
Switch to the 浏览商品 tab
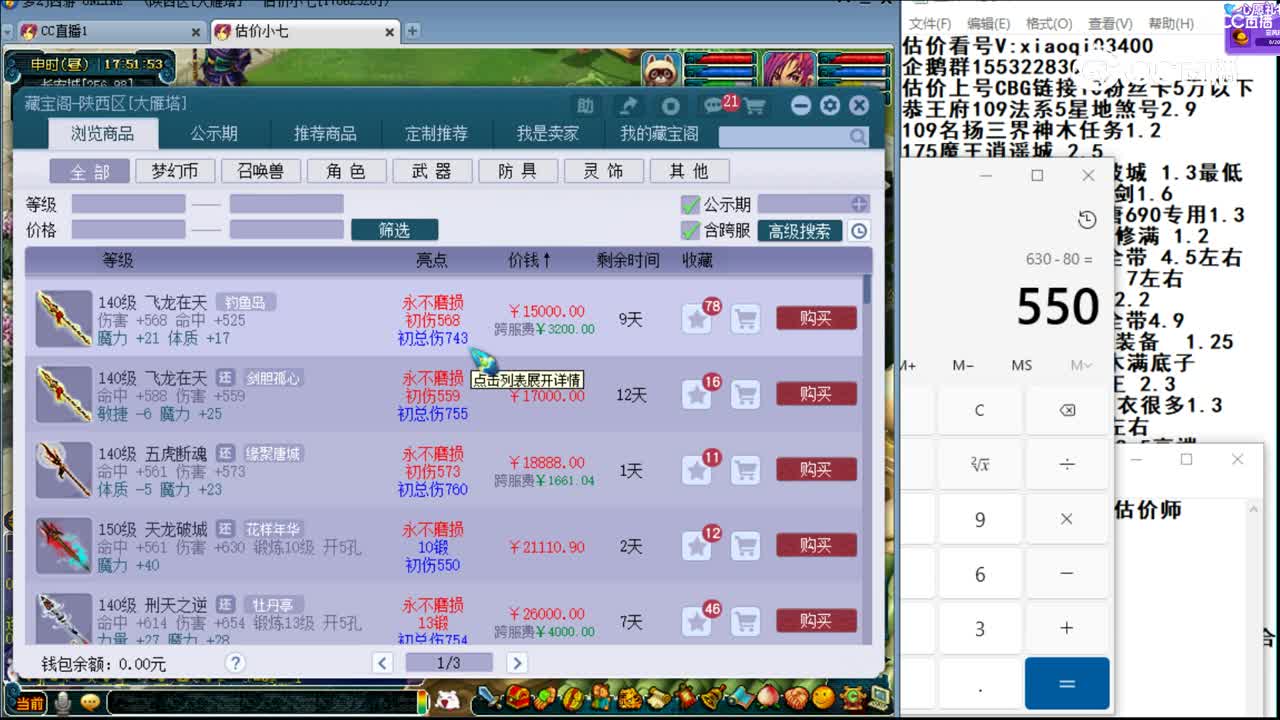point(102,134)
